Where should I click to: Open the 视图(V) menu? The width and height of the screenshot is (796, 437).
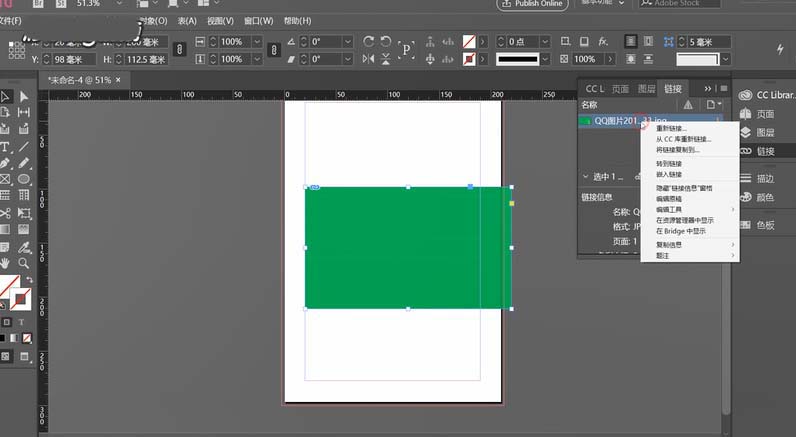[x=220, y=21]
